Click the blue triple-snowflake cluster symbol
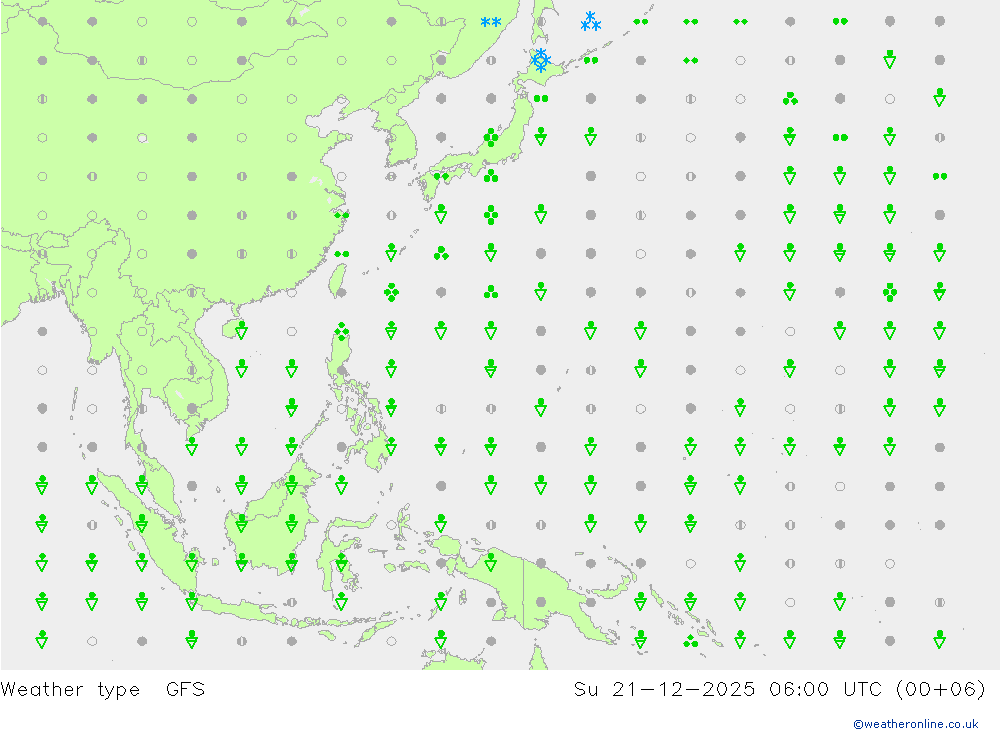 (x=591, y=21)
